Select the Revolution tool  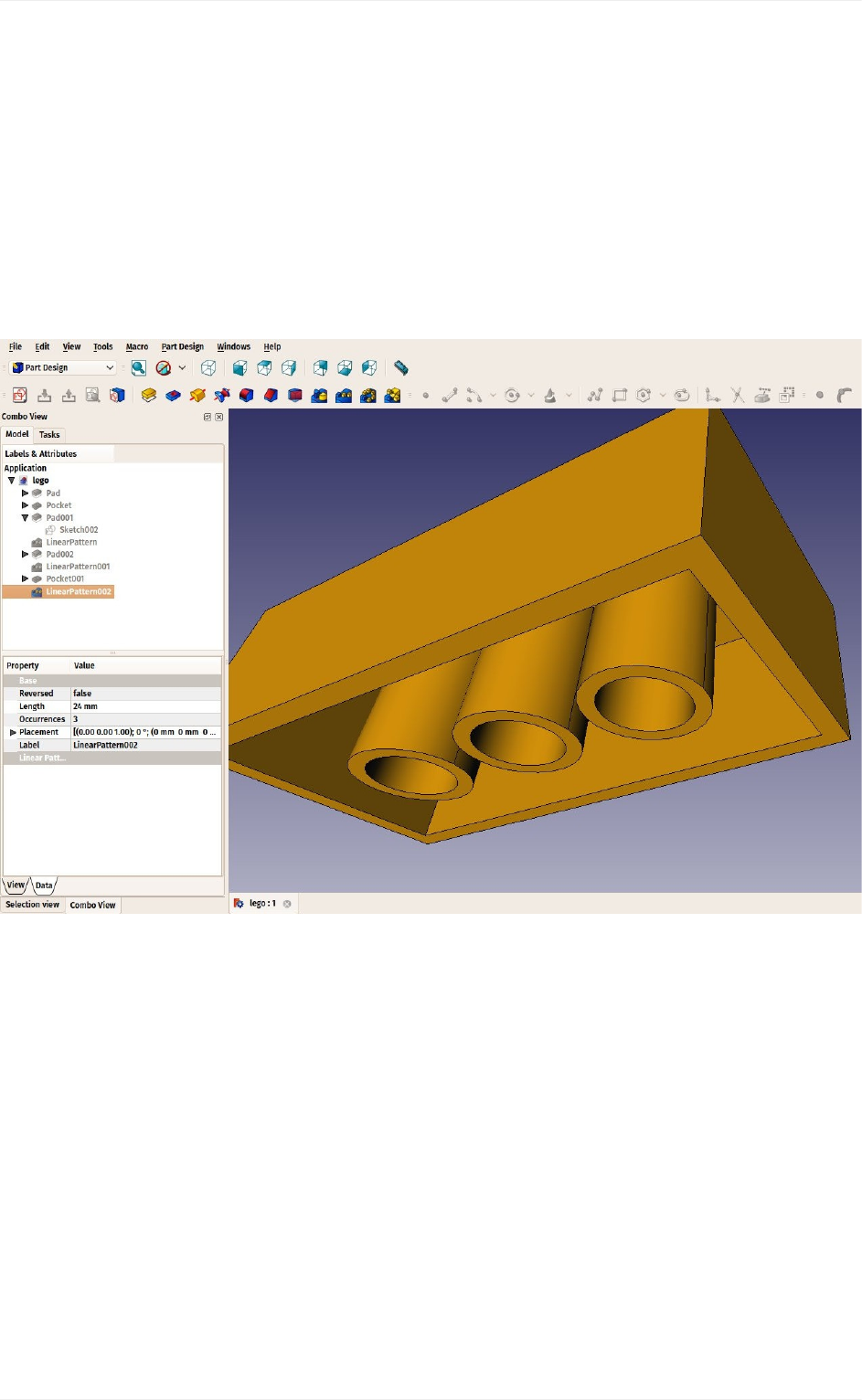[x=197, y=395]
